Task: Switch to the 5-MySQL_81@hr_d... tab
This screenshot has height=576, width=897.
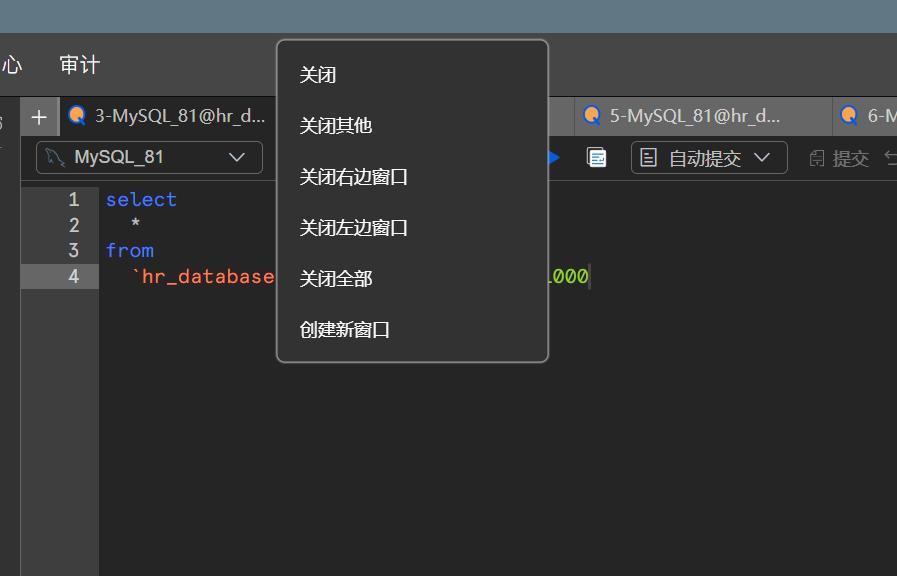Action: point(702,116)
